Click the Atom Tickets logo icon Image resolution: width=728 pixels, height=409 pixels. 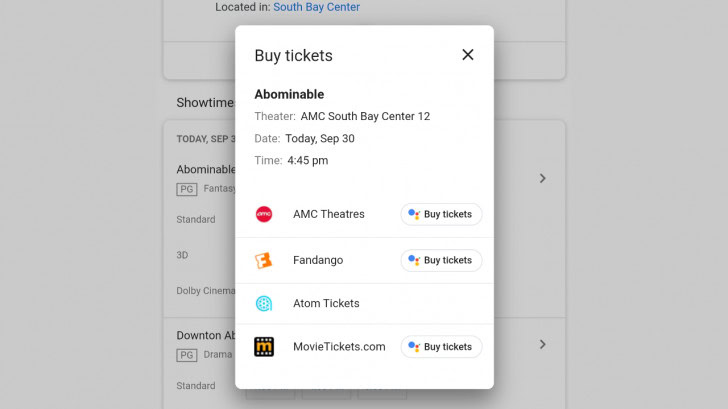coord(264,303)
